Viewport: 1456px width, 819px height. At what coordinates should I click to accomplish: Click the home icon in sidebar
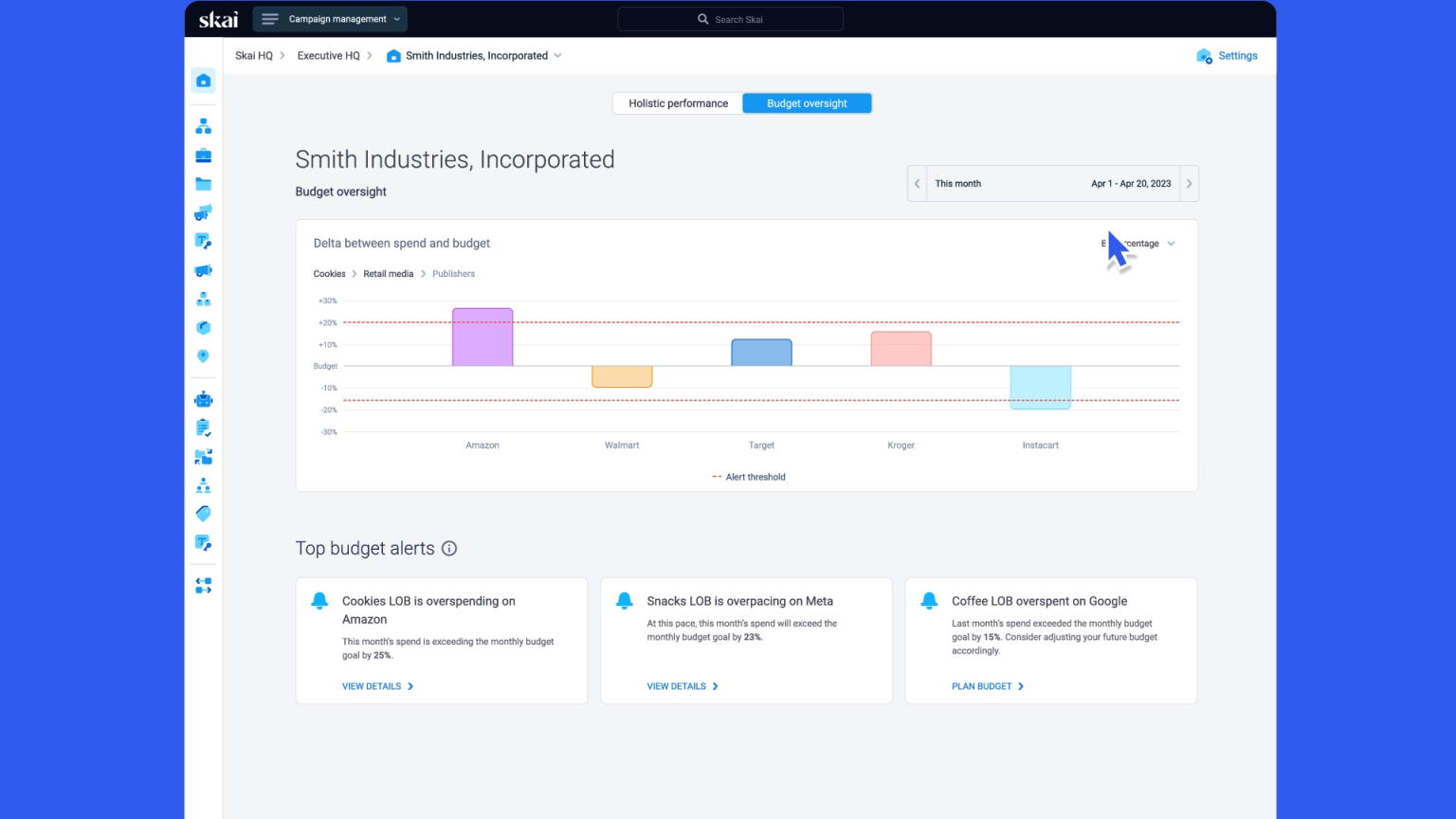[x=203, y=81]
